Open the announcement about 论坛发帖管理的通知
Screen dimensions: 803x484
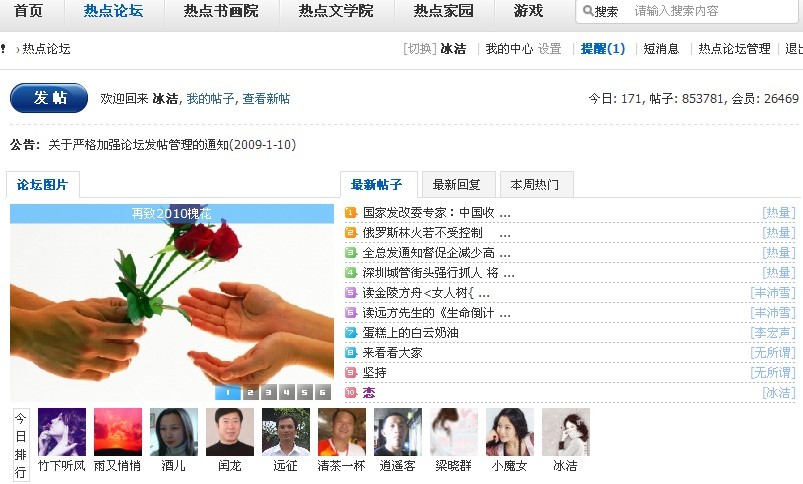tap(172, 145)
